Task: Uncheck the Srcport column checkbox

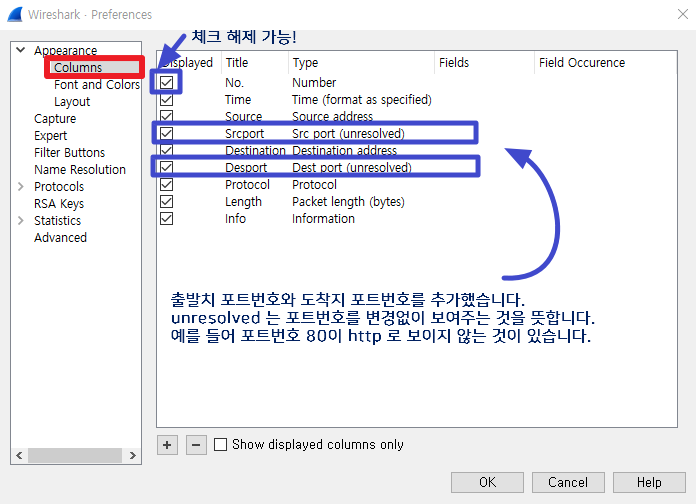Action: 166,133
